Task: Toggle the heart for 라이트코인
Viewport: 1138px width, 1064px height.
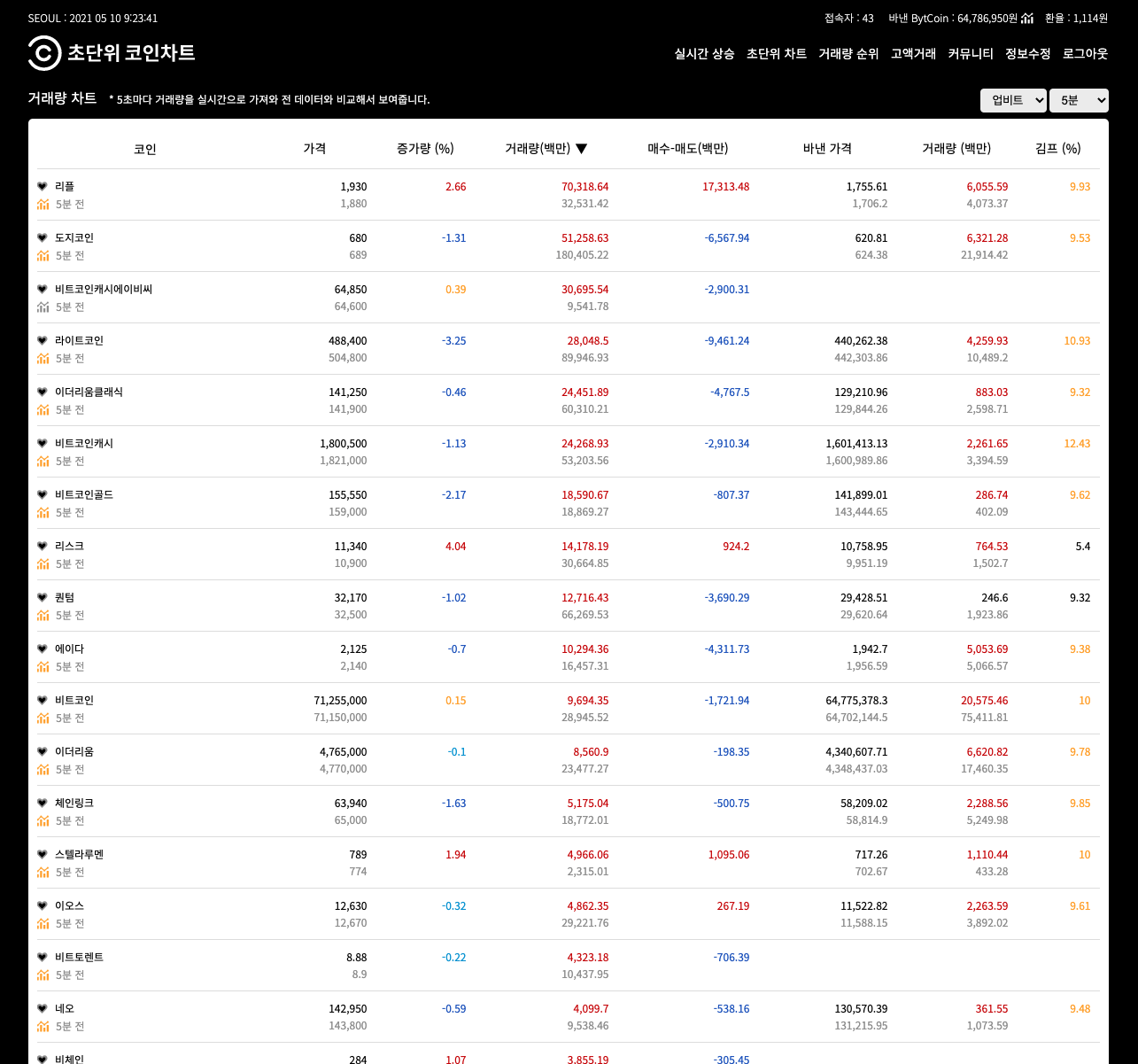Action: [43, 340]
